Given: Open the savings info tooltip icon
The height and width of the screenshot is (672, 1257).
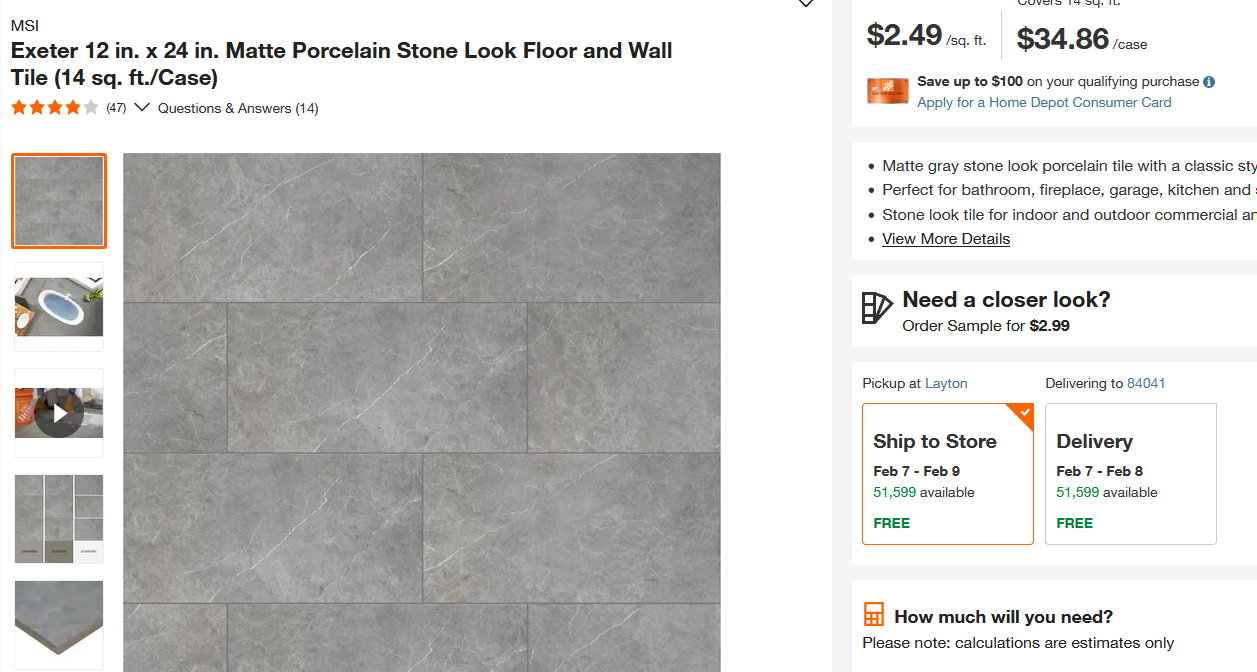Looking at the screenshot, I should point(1209,81).
